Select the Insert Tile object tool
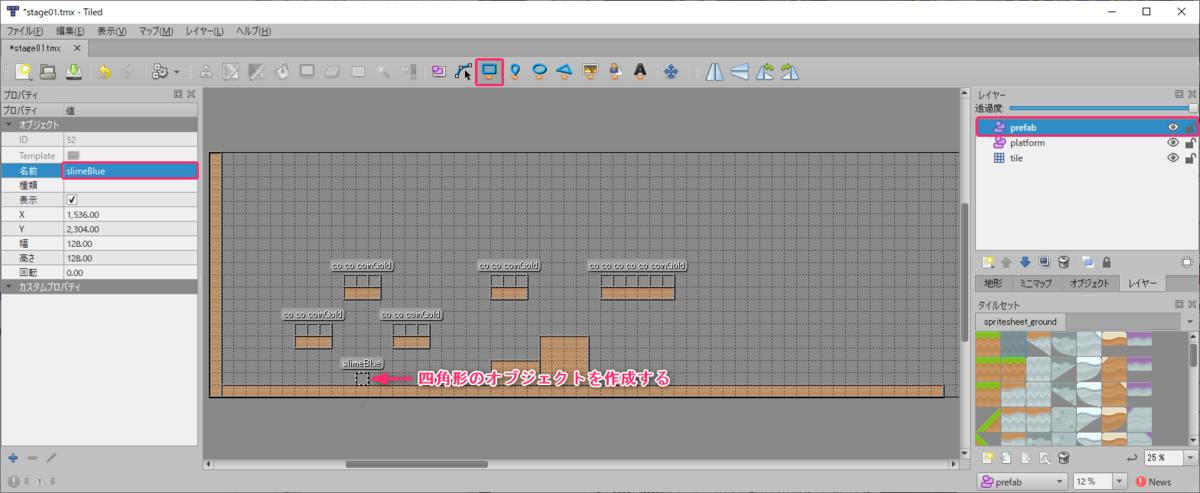The width and height of the screenshot is (1200, 493). tap(590, 72)
